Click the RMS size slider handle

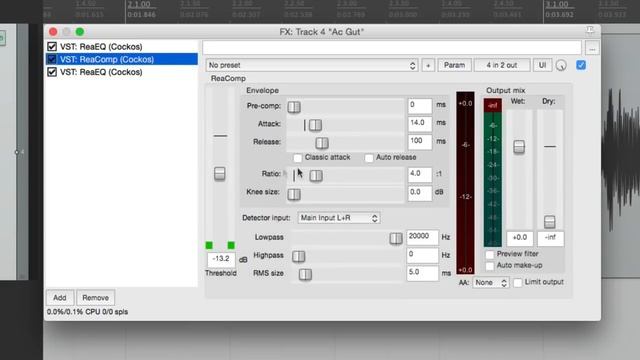[305, 274]
